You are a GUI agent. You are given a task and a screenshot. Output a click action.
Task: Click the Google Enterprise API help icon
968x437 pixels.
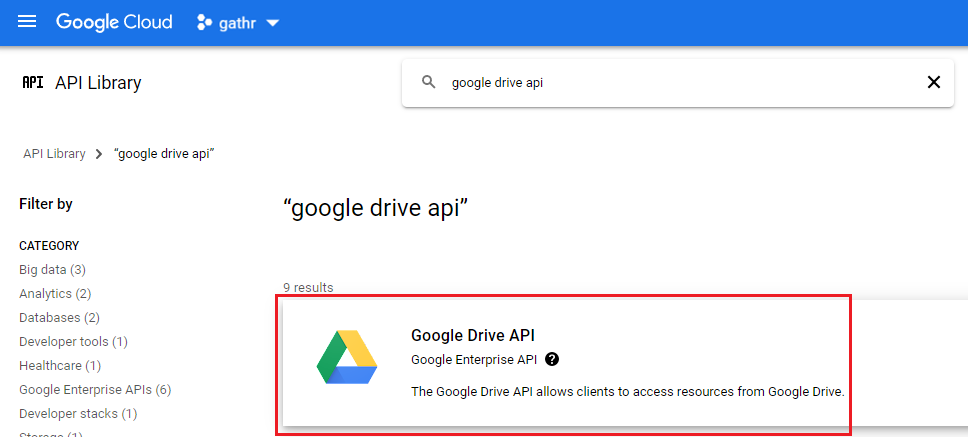(x=553, y=359)
